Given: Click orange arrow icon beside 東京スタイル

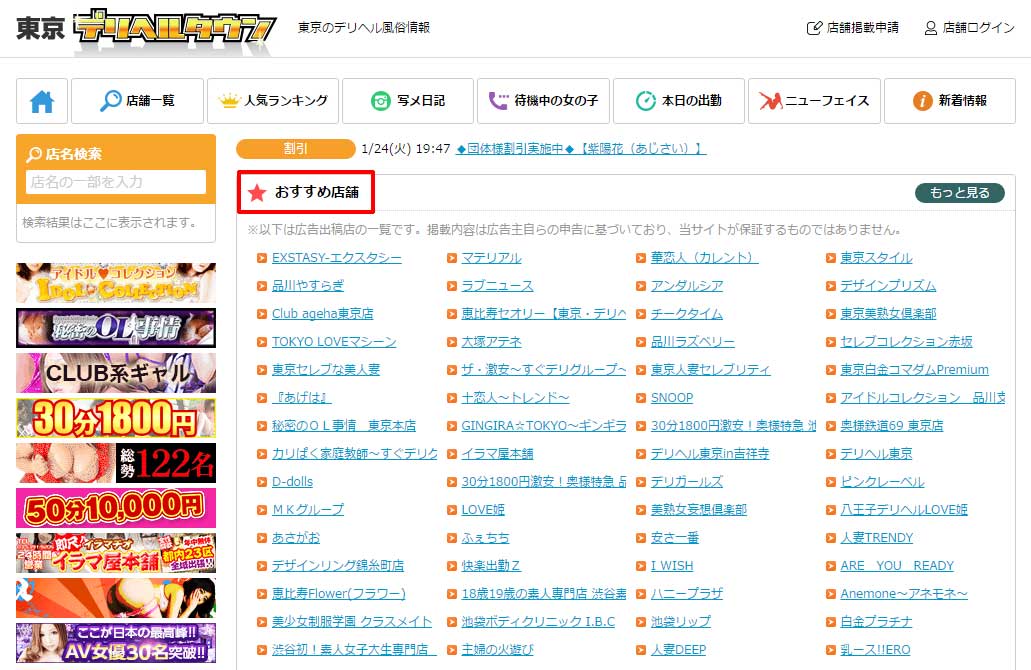Looking at the screenshot, I should (830, 258).
